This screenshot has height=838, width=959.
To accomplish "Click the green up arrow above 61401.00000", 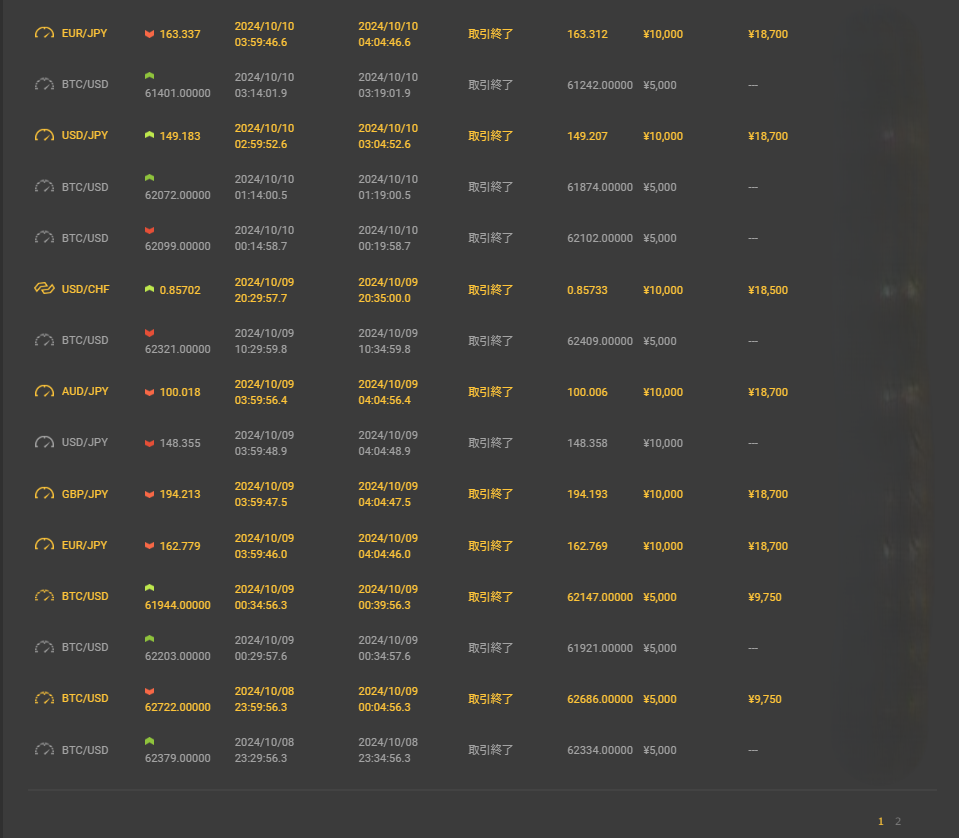I will point(149,76).
